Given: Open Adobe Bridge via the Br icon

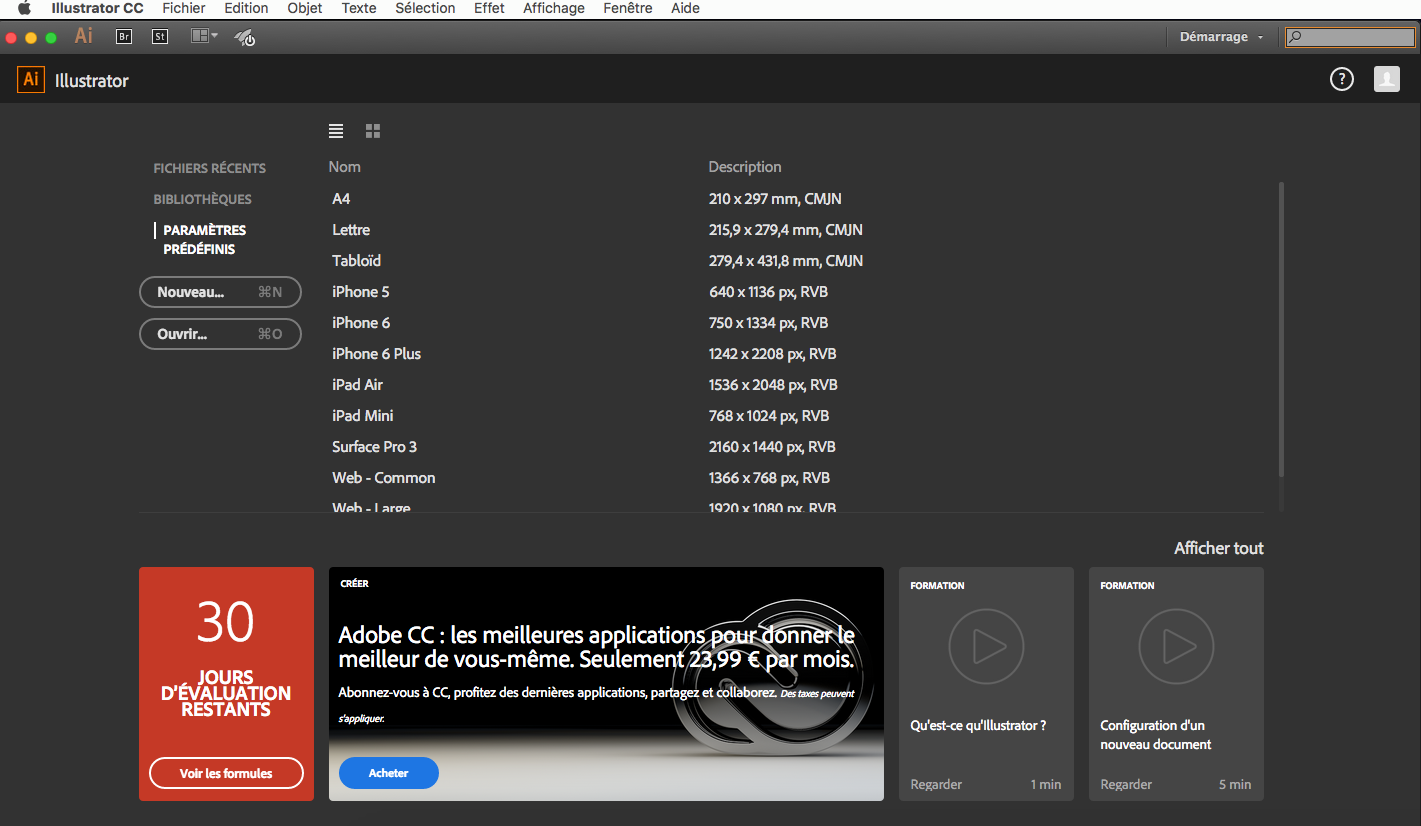Looking at the screenshot, I should [x=124, y=37].
